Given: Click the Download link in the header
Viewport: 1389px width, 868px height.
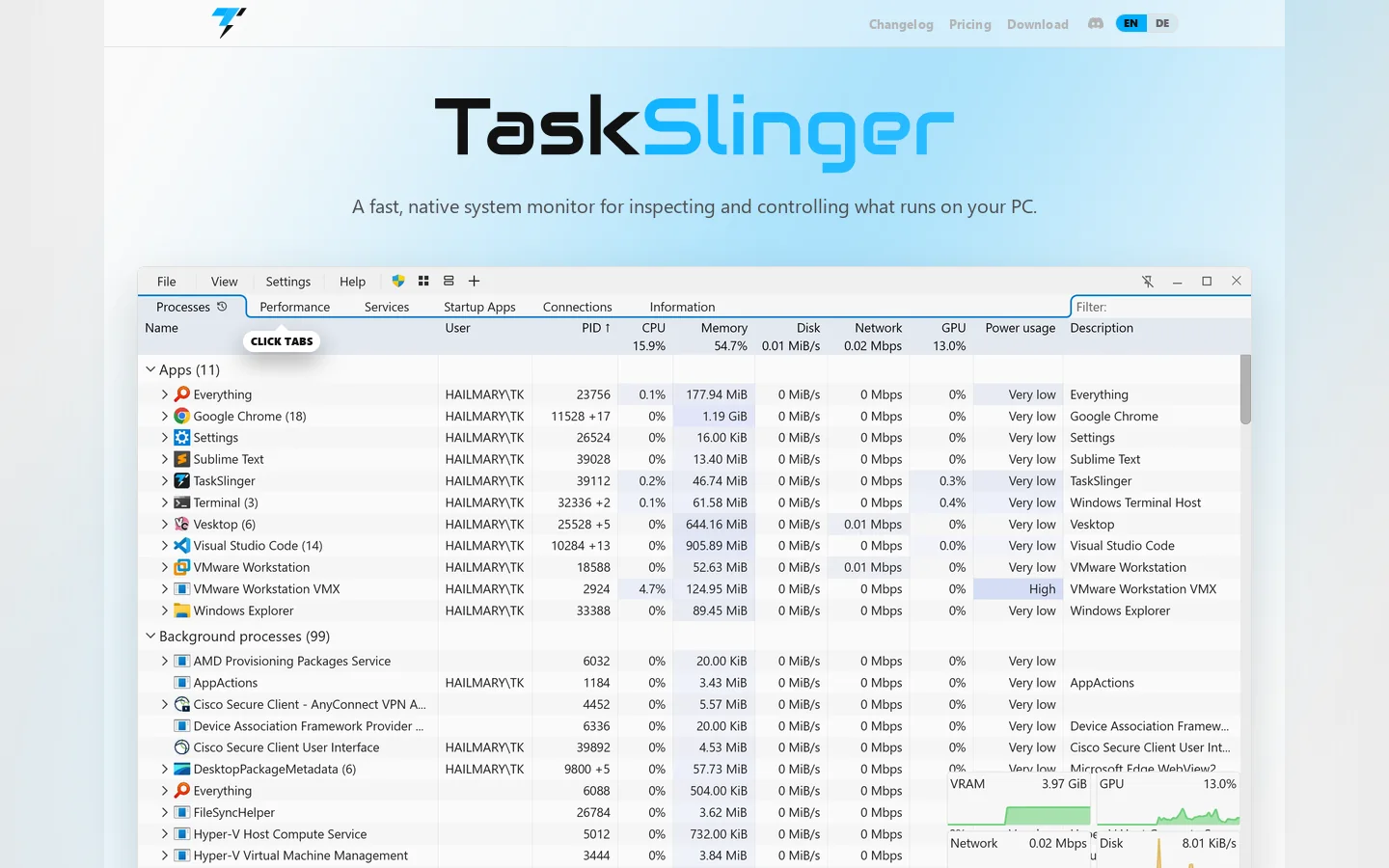Looking at the screenshot, I should (x=1038, y=24).
